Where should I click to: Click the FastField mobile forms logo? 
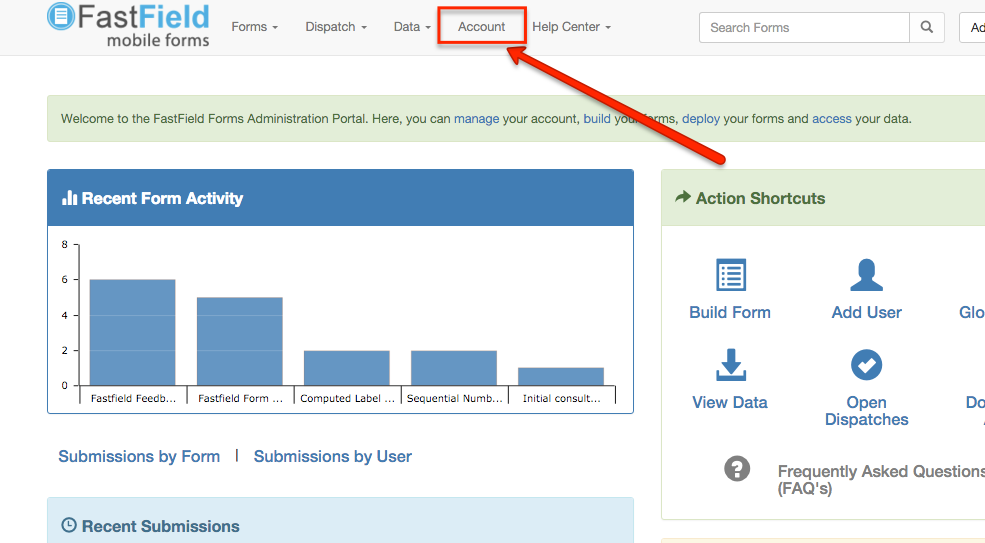point(128,26)
